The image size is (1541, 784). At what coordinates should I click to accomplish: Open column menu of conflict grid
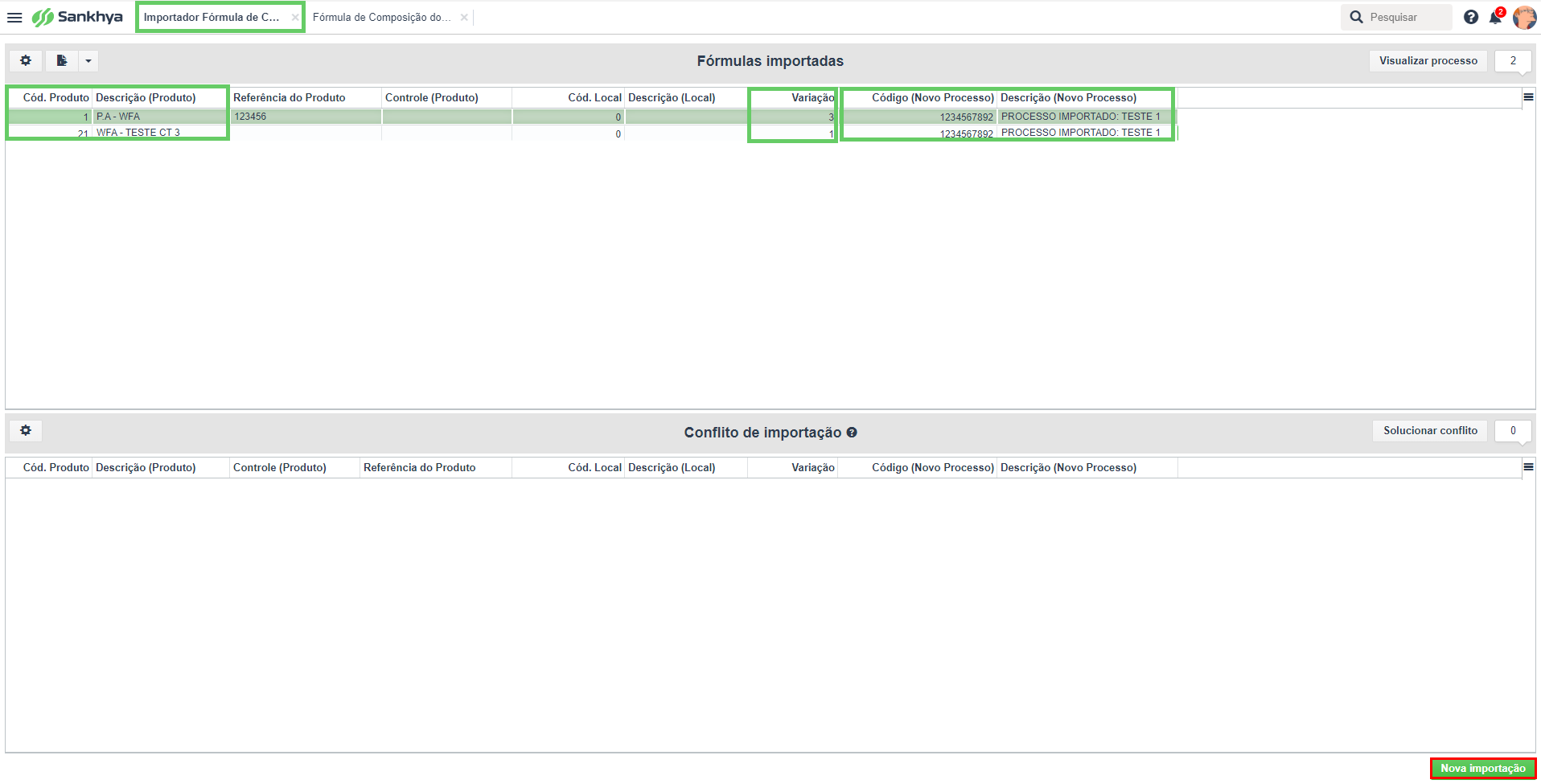pyautogui.click(x=1528, y=467)
